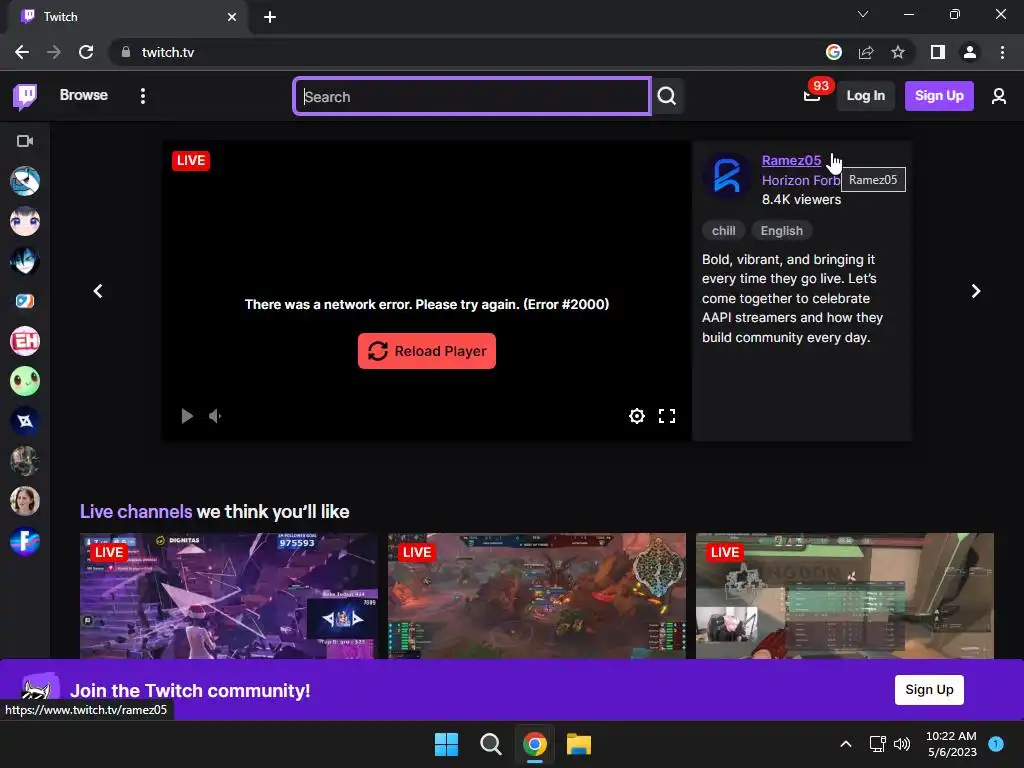The image size is (1024, 768).
Task: Bookmark this tab with the star icon
Action: 898,52
